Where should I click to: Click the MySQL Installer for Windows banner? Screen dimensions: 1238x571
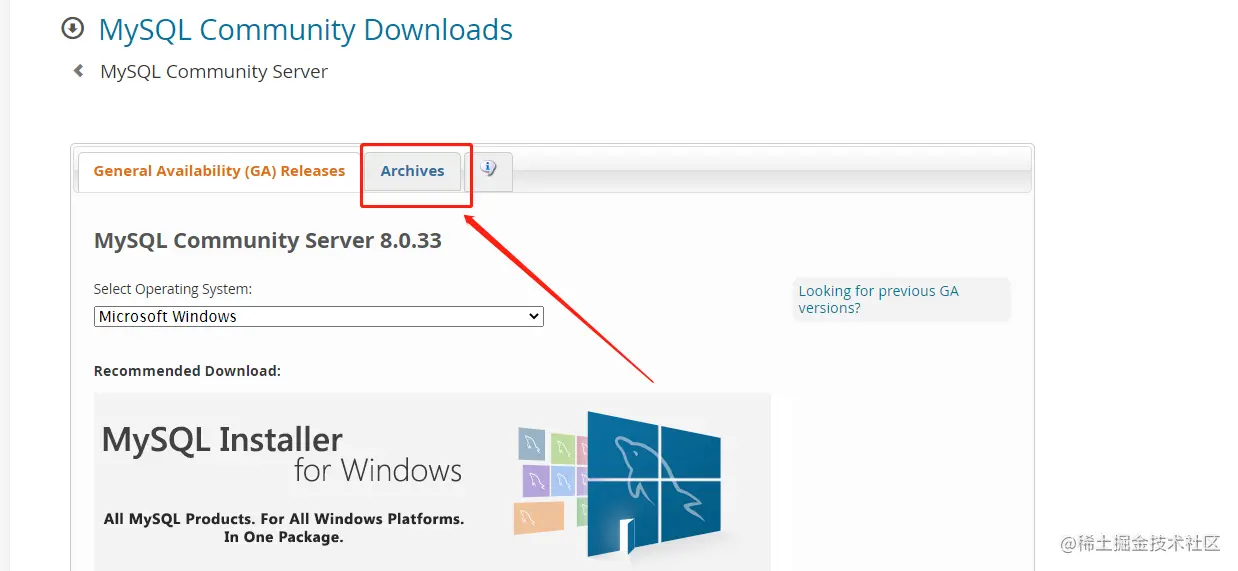pyautogui.click(x=432, y=482)
